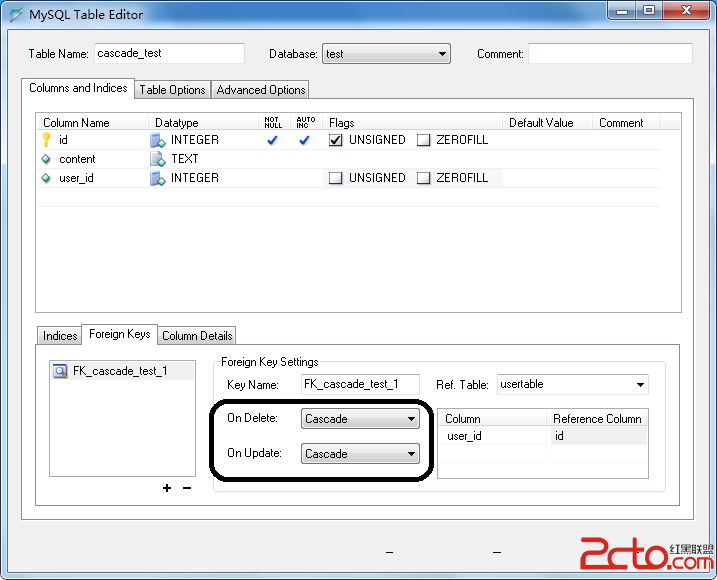Image resolution: width=717 pixels, height=580 pixels.
Task: Open the Ref. Table dropdown showing usertable
Action: point(573,384)
